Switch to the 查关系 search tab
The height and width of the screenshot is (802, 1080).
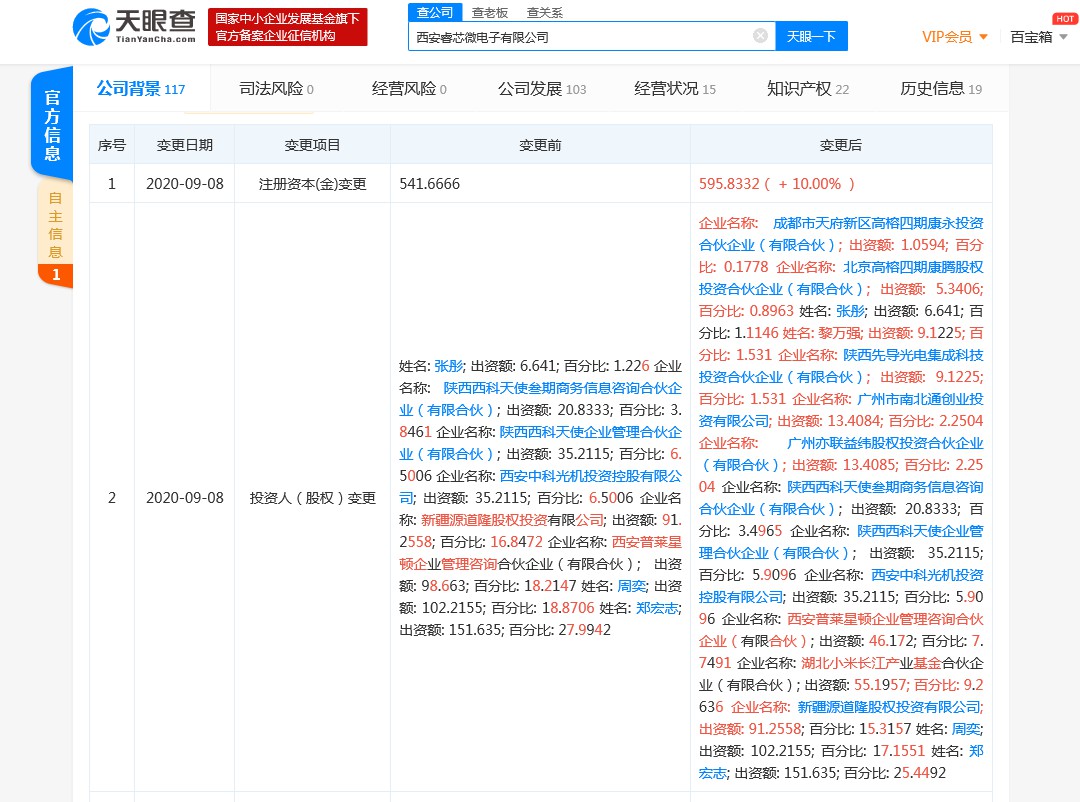pyautogui.click(x=545, y=12)
